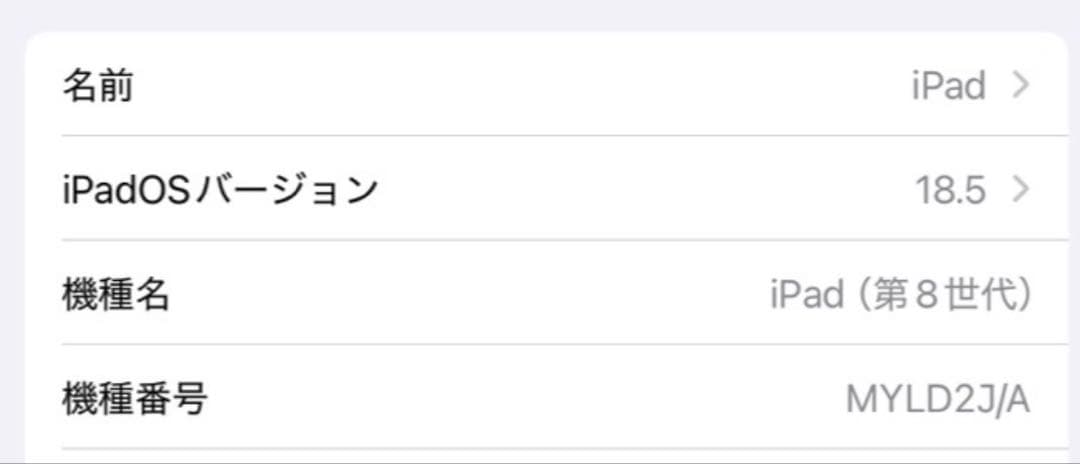Tap the 名前 label
The width and height of the screenshot is (1080, 464).
[x=97, y=86]
